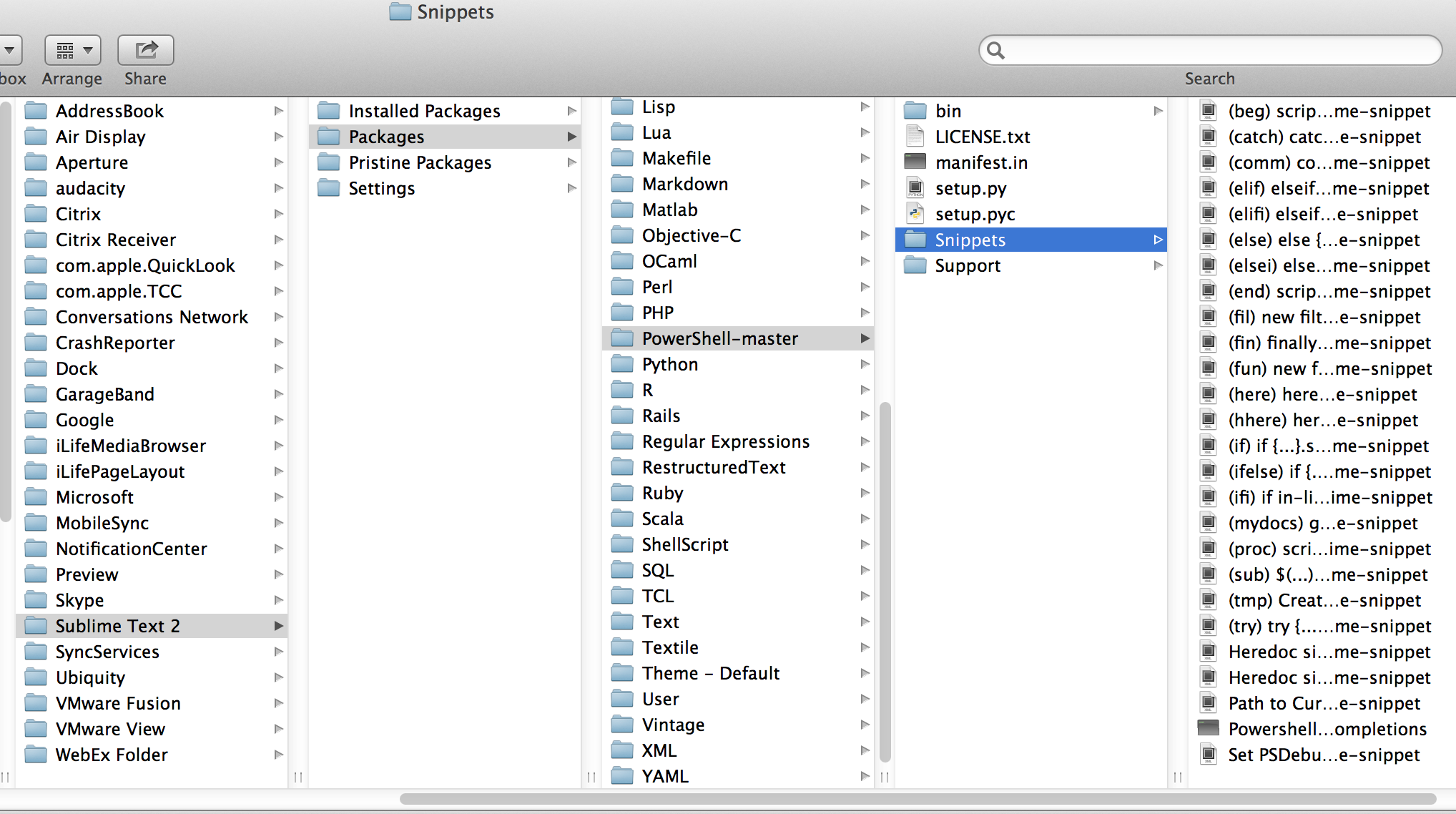The height and width of the screenshot is (814, 1456).
Task: Expand the Support folder arrow
Action: click(x=1159, y=265)
